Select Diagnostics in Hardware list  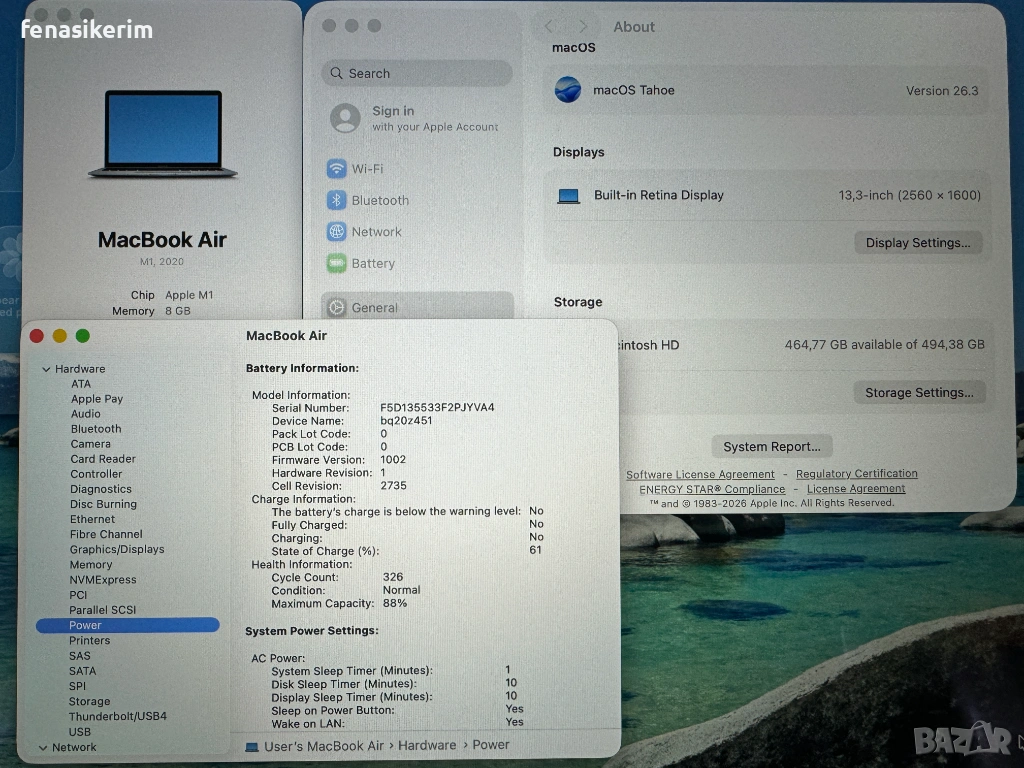click(101, 489)
